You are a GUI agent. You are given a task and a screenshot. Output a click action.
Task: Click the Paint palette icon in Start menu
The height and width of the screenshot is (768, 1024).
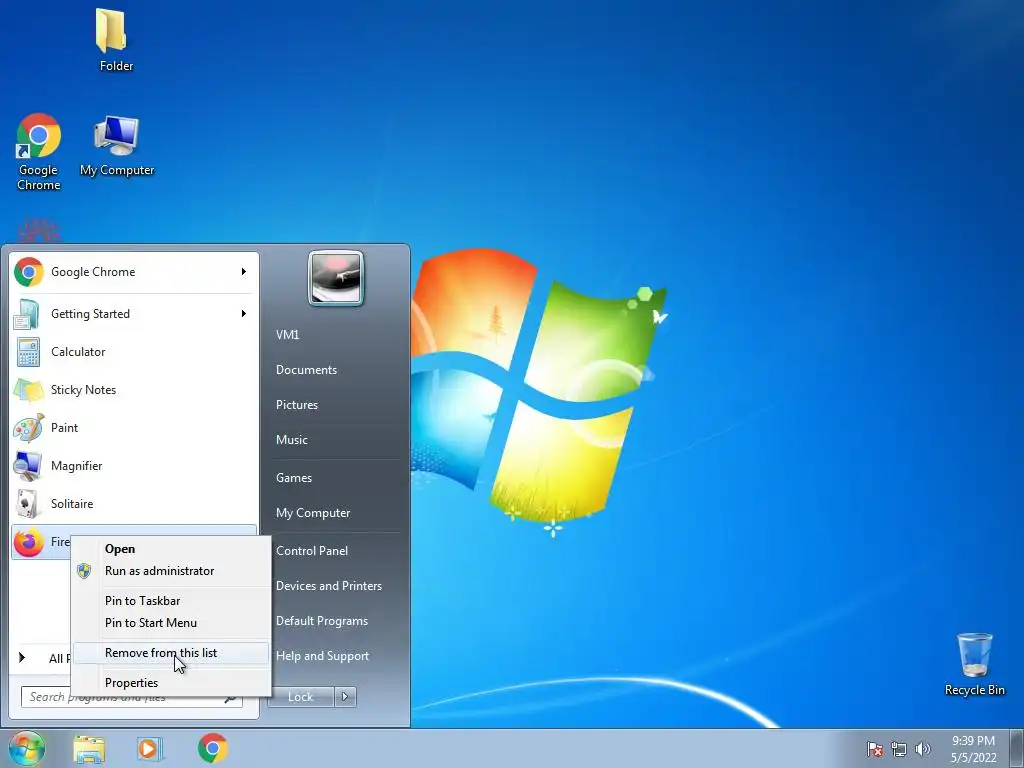click(29, 428)
